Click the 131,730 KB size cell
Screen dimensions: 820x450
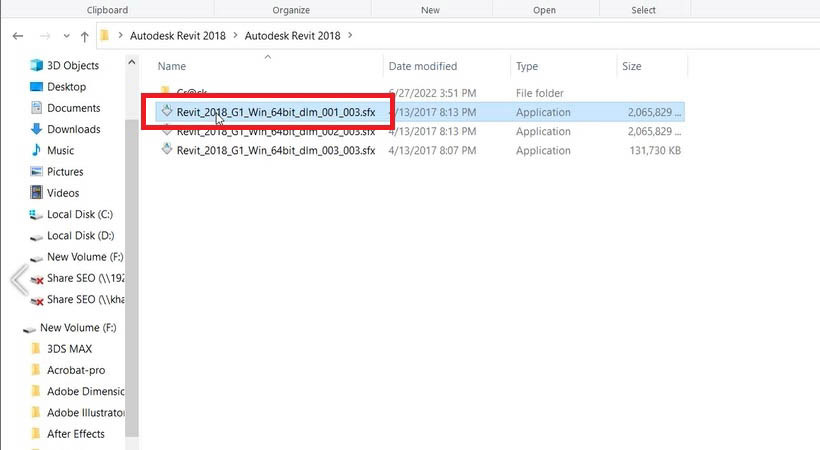[655, 151]
